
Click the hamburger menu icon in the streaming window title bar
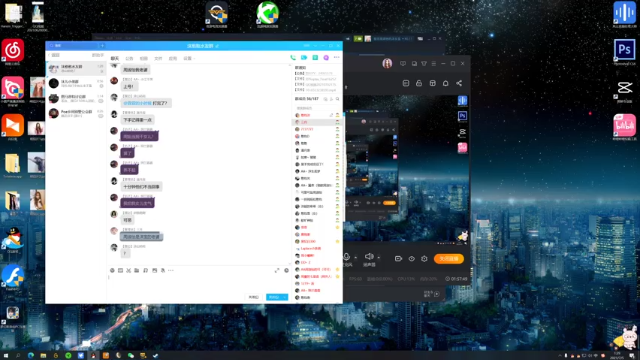(x=434, y=64)
